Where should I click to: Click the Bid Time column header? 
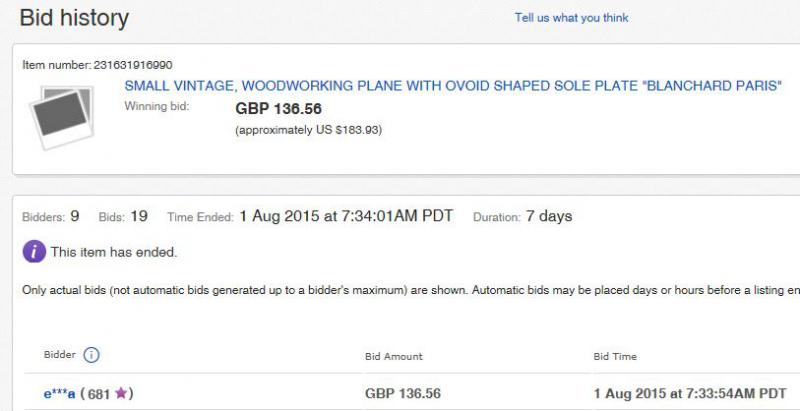click(615, 356)
